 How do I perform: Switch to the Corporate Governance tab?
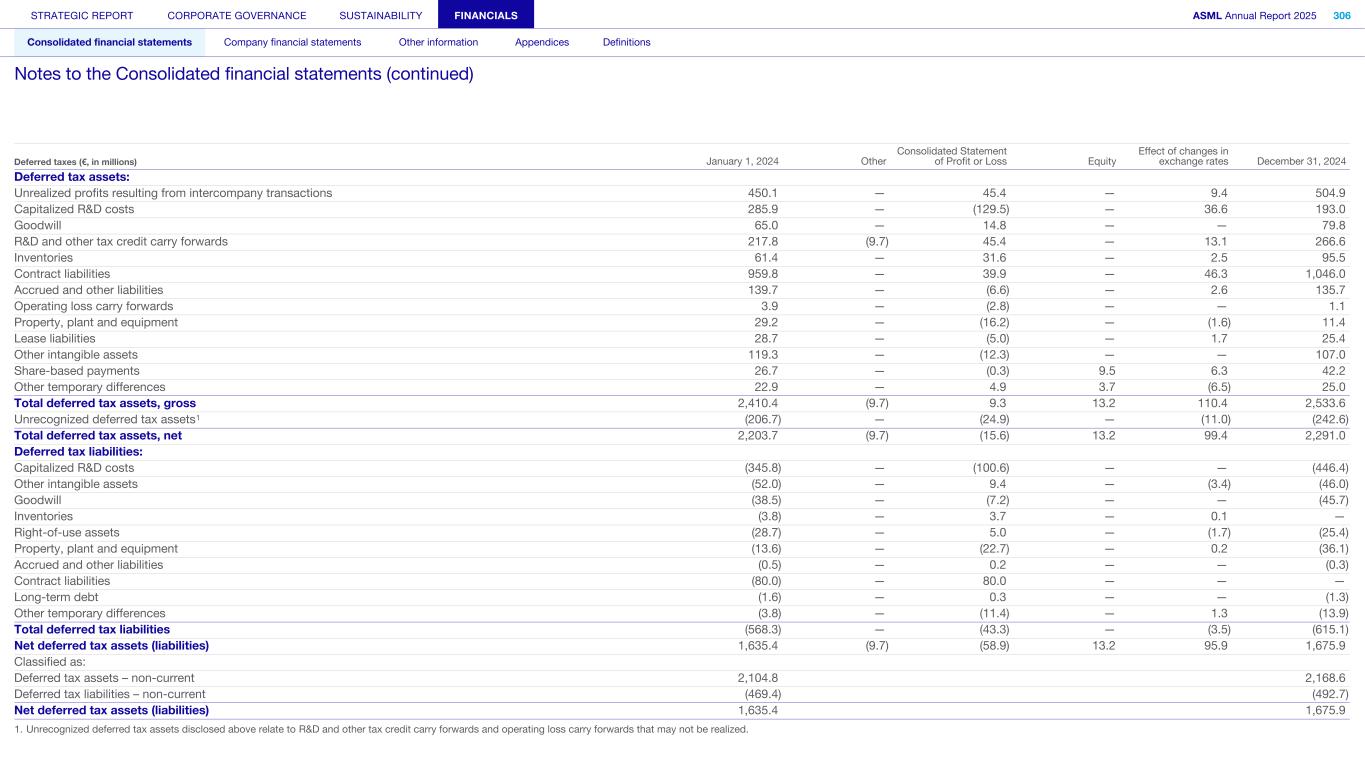pyautogui.click(x=237, y=16)
